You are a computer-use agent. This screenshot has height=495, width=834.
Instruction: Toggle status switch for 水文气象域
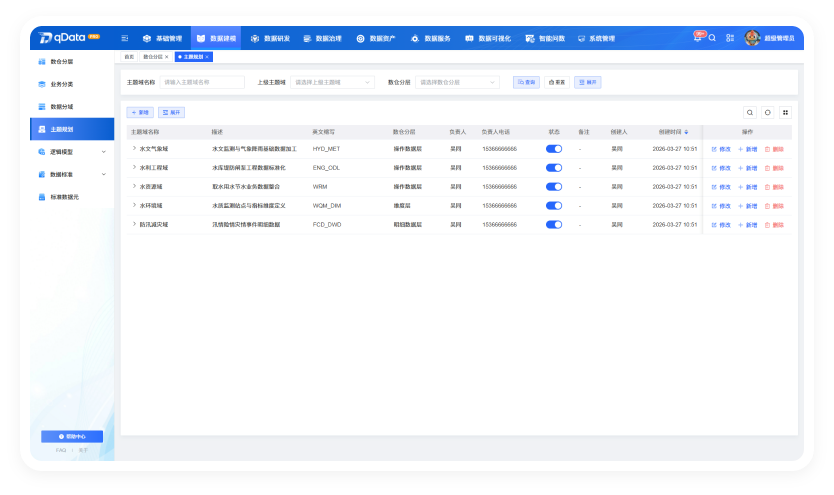(x=554, y=149)
